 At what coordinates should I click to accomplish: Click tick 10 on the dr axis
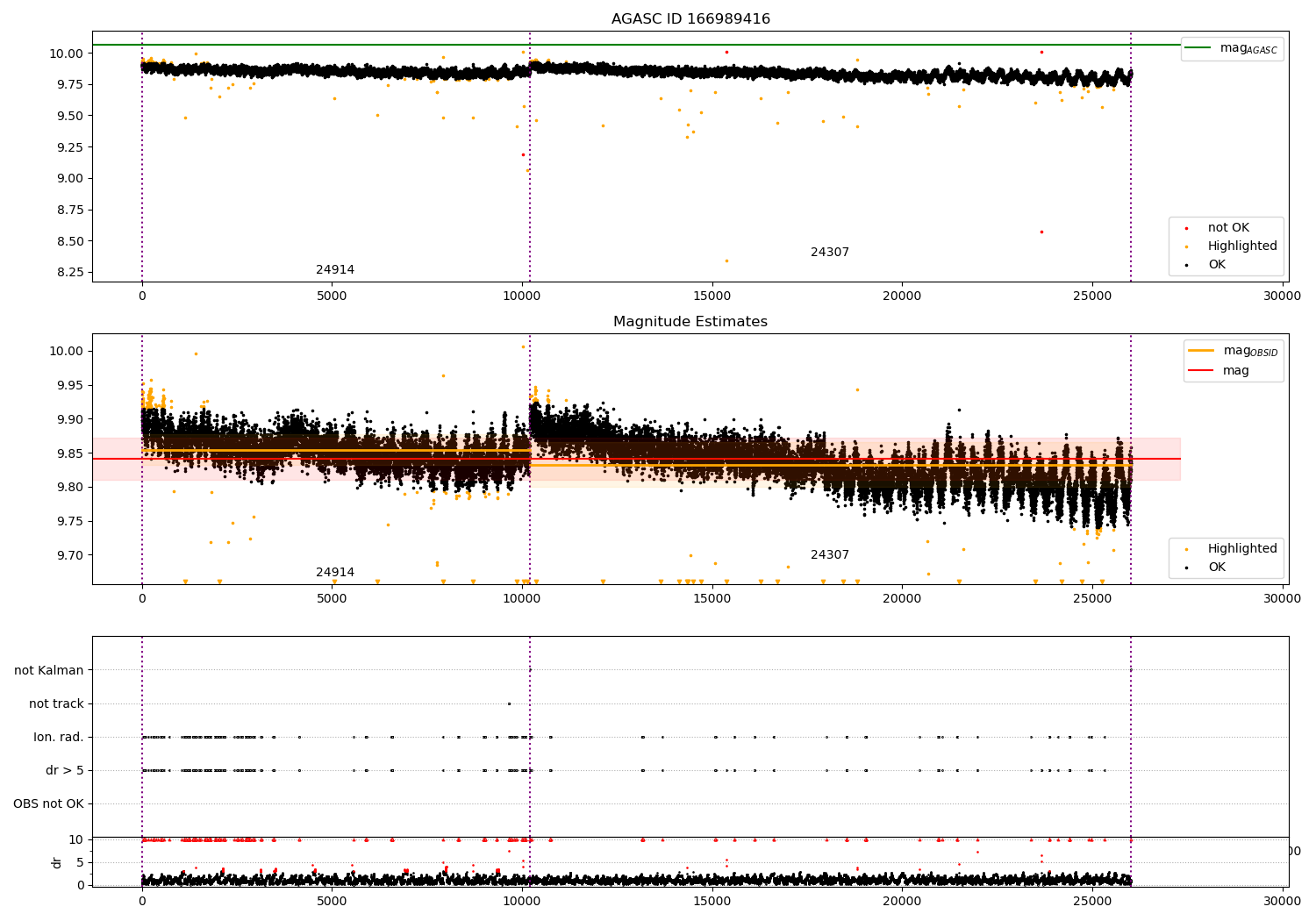coord(76,840)
